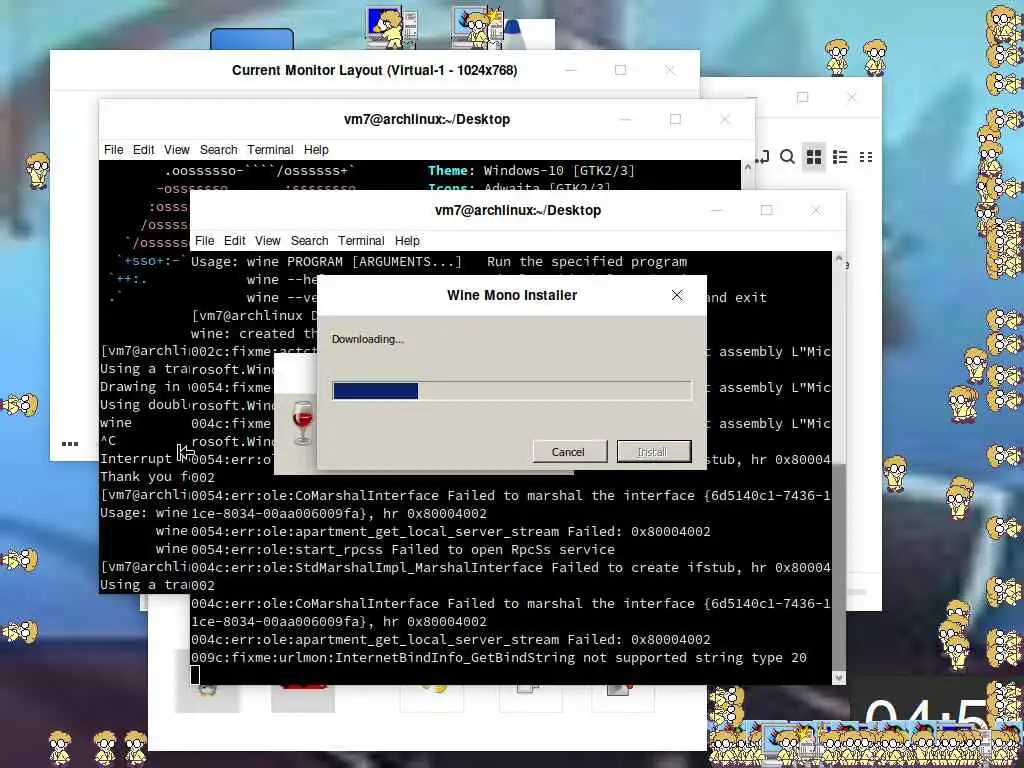Viewport: 1024px width, 768px height.
Task: Click Current Monitor Layout title bar
Action: (x=374, y=70)
